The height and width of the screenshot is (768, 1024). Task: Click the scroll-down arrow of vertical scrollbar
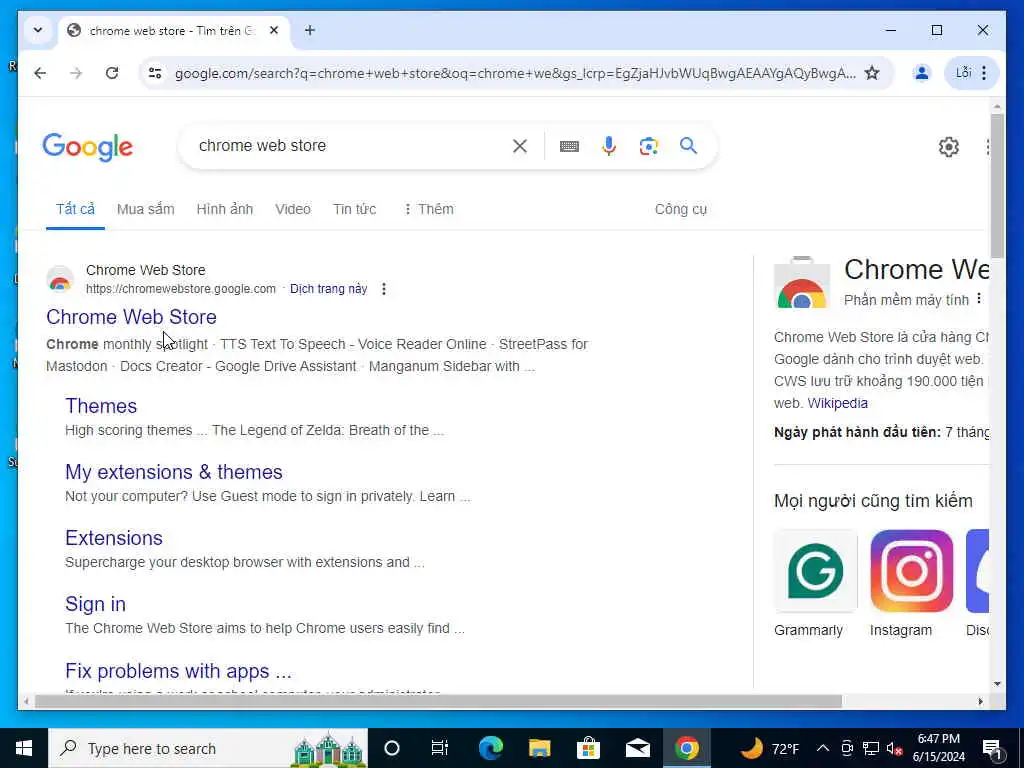coord(997,684)
